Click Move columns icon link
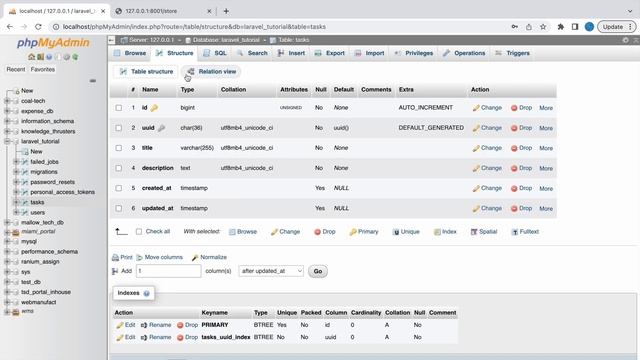This screenshot has width=640, height=360. pos(160,257)
